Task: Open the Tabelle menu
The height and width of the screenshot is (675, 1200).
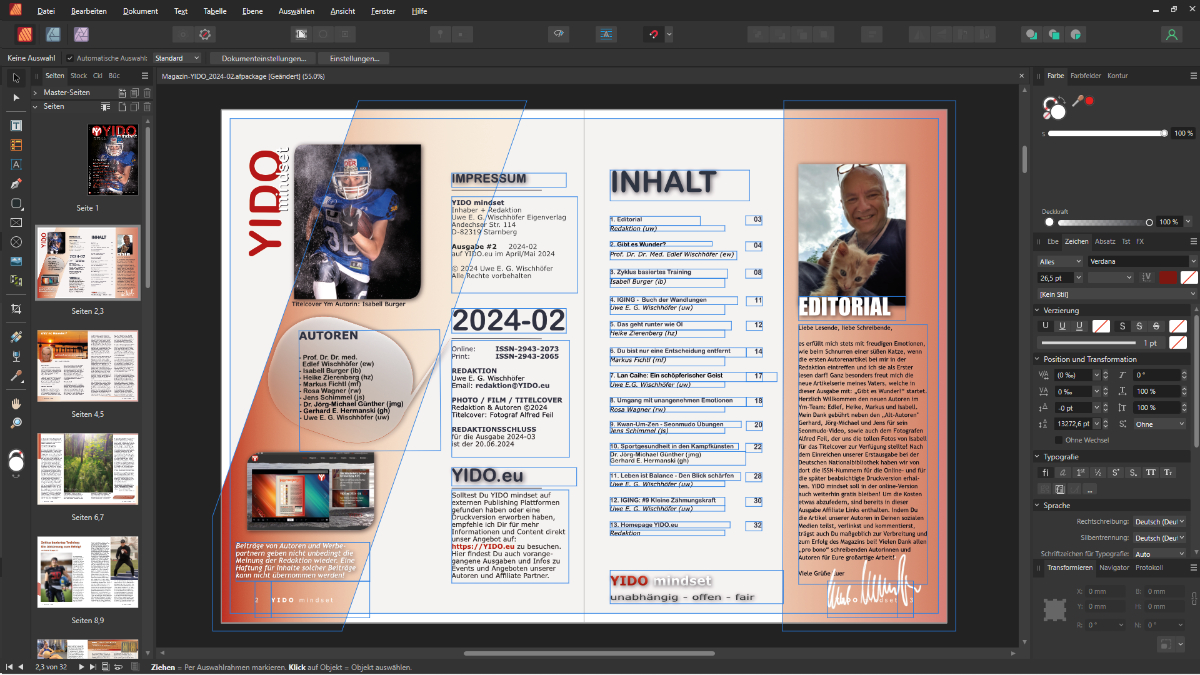Action: (215, 11)
